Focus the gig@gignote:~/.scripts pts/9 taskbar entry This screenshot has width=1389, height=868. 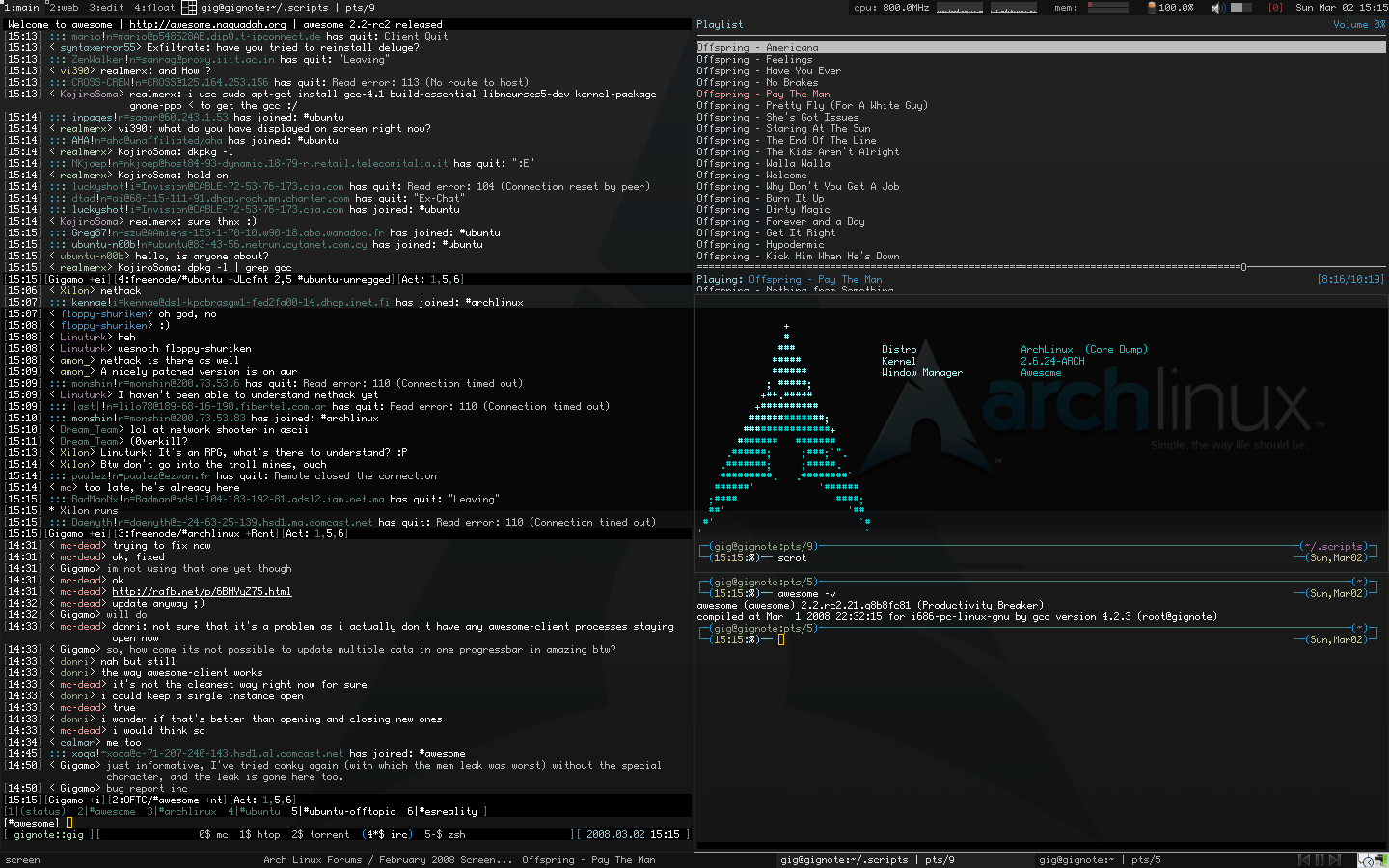867,859
